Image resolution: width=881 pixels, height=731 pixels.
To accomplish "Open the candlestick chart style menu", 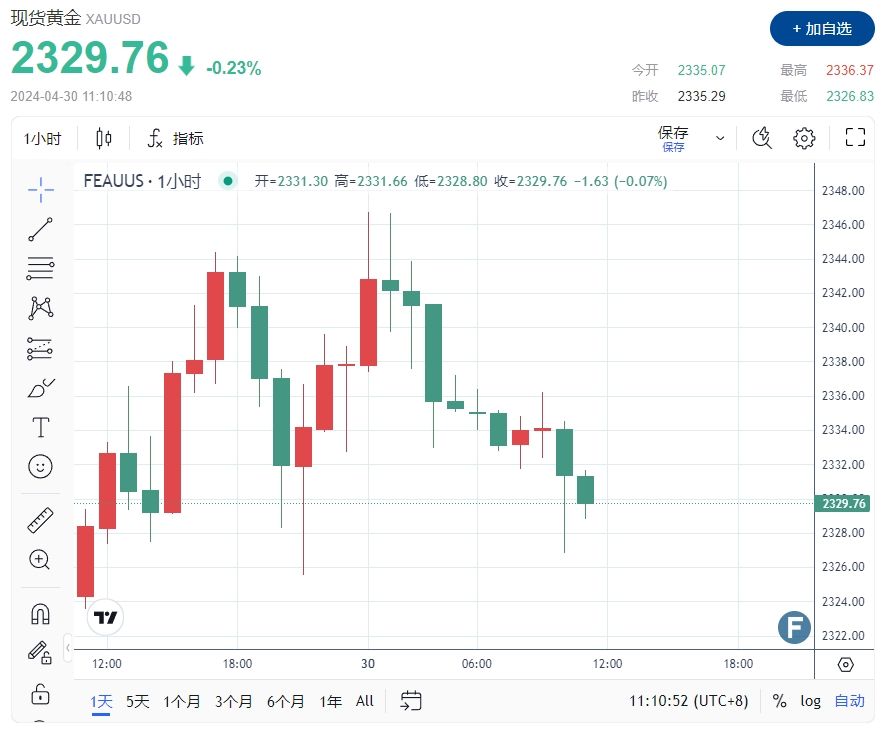I will (104, 139).
